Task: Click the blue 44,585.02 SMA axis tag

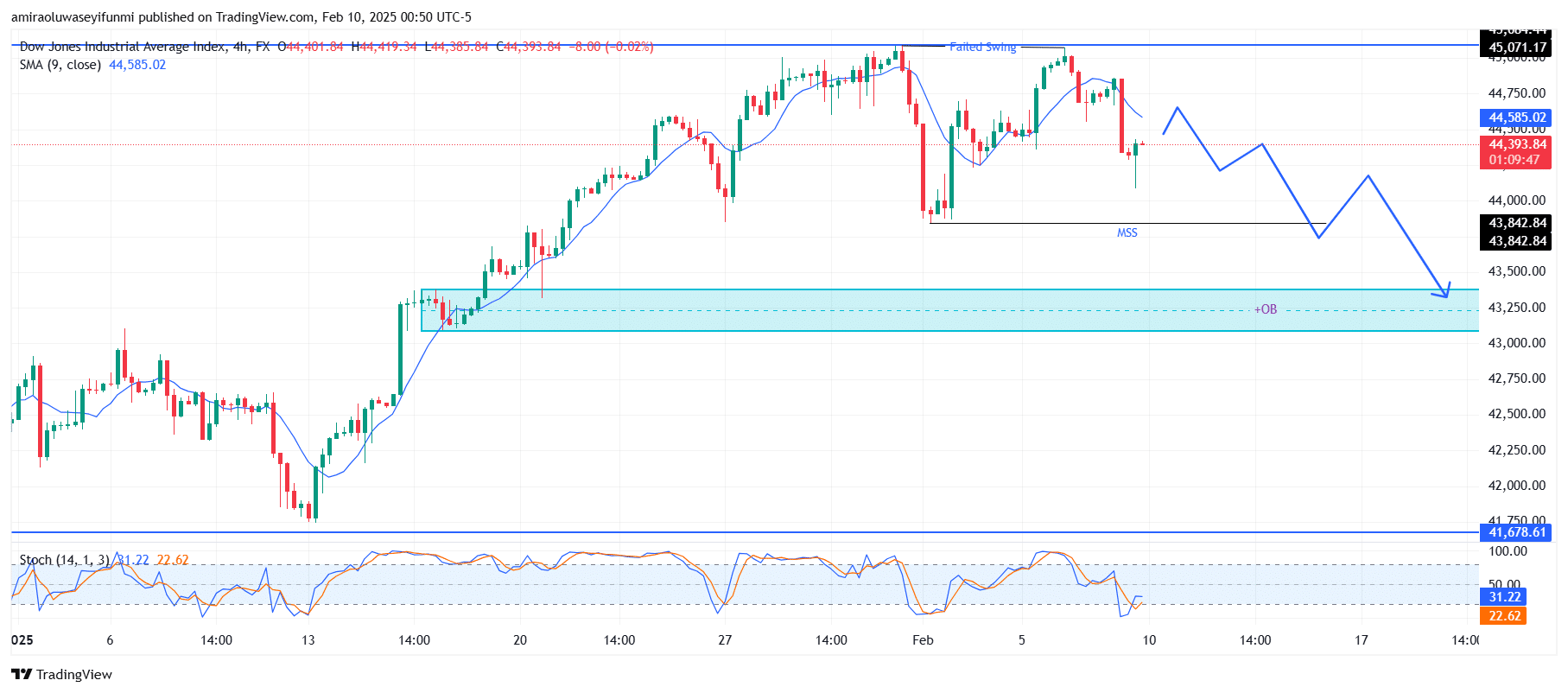Action: pos(1517,118)
